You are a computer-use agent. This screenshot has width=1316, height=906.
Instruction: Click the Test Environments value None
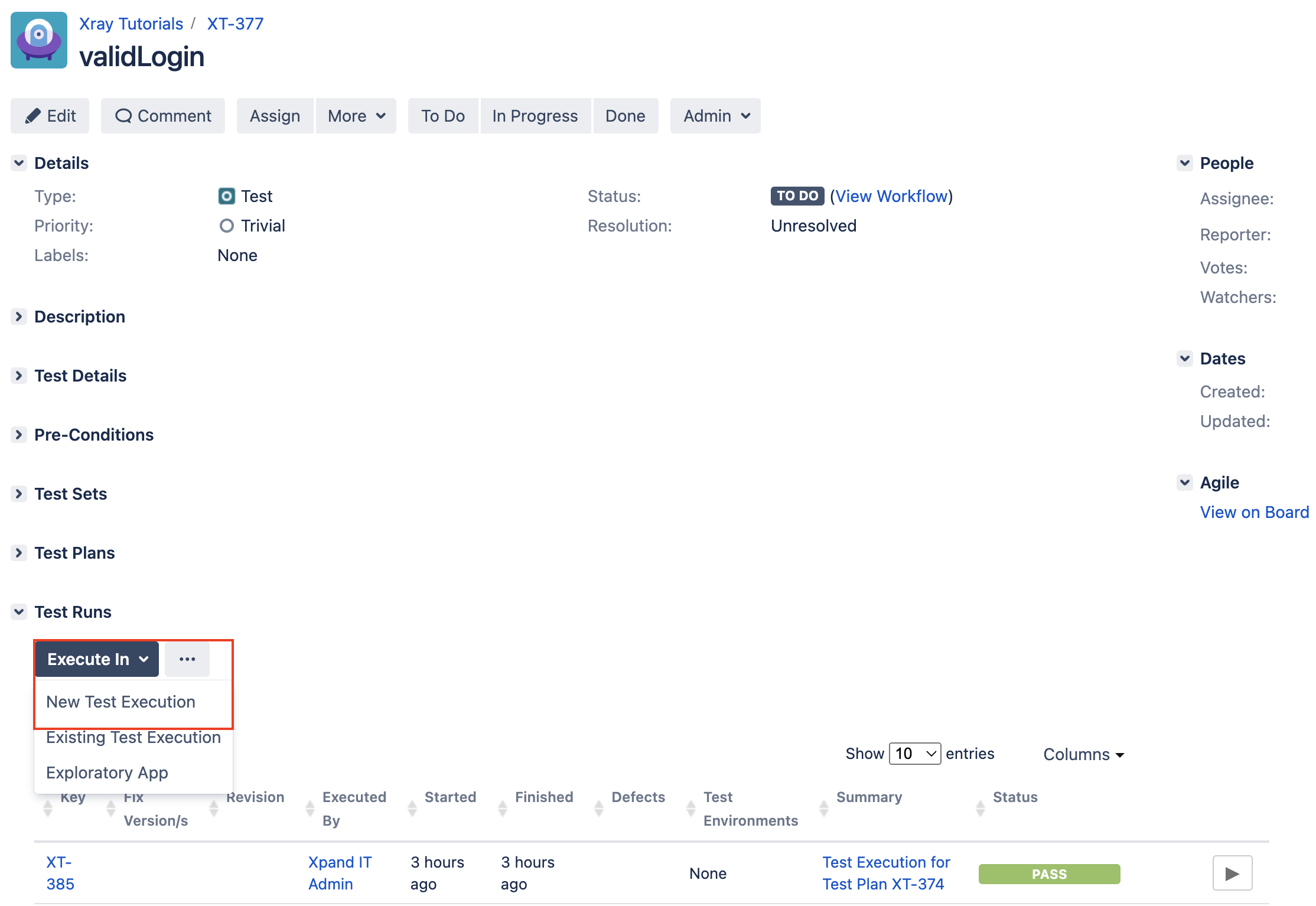[708, 874]
